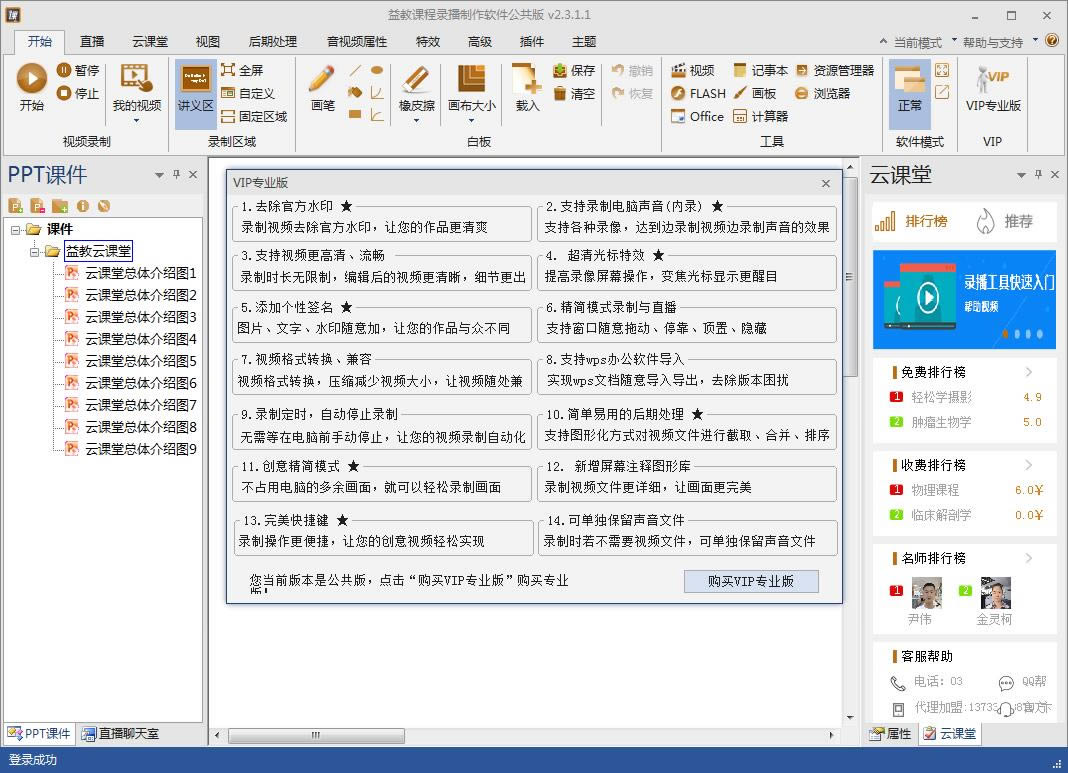Select 云课堂总体介绍图3 in tree
The image size is (1068, 773).
point(140,317)
